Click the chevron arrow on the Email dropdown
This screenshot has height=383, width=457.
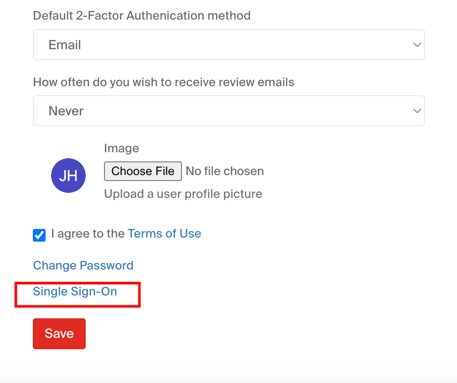(417, 45)
